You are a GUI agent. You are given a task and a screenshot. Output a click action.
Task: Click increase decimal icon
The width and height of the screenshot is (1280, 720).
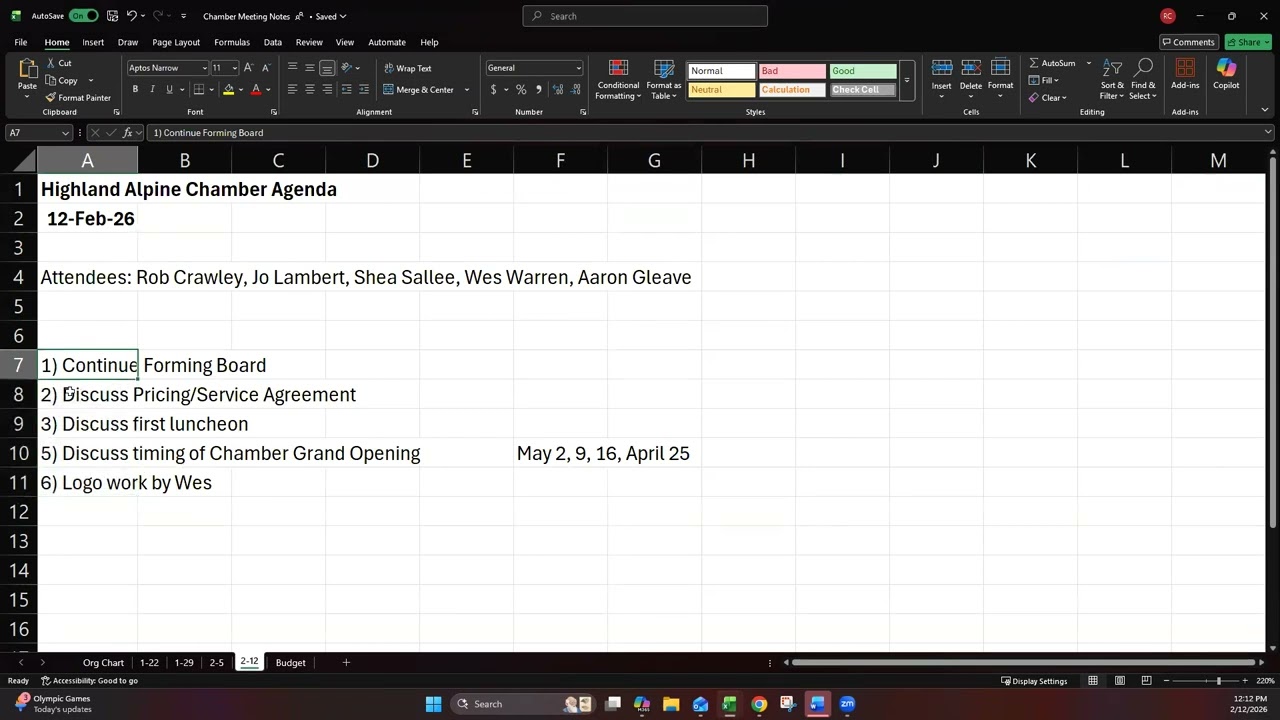(557, 89)
